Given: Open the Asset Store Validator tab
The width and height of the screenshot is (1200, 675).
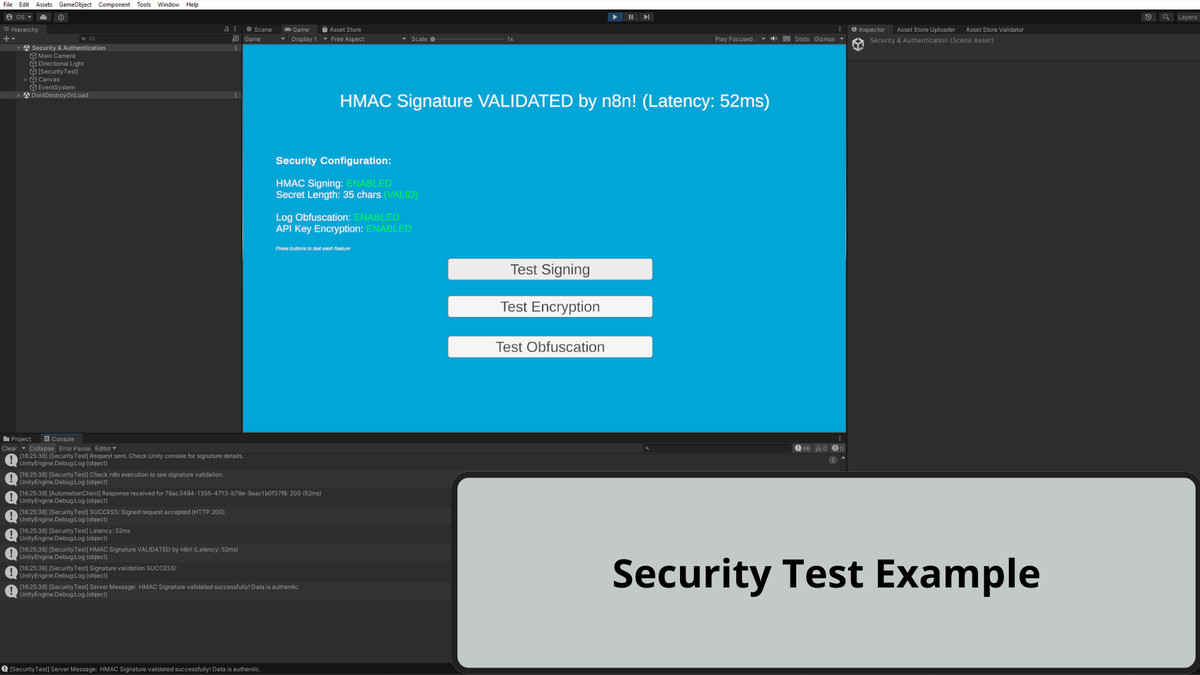Looking at the screenshot, I should point(995,30).
